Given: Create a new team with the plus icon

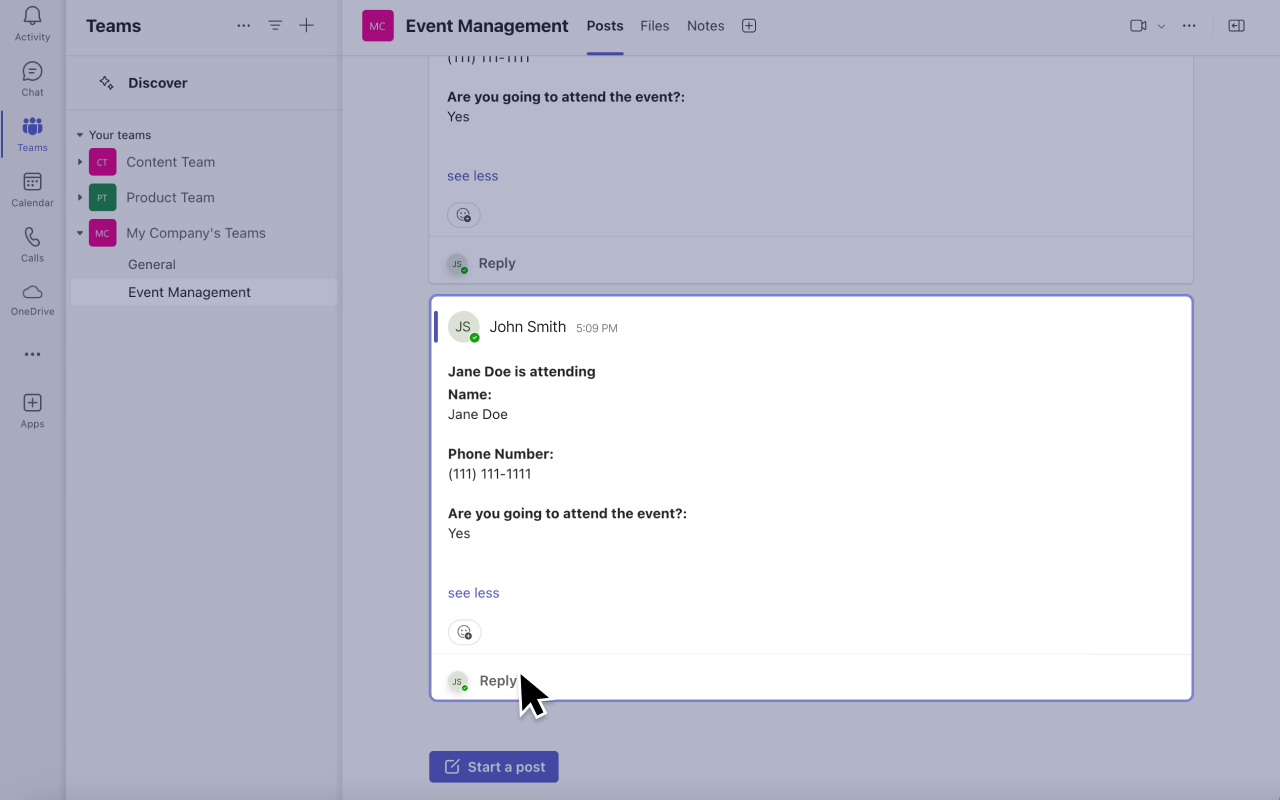Looking at the screenshot, I should (x=306, y=25).
